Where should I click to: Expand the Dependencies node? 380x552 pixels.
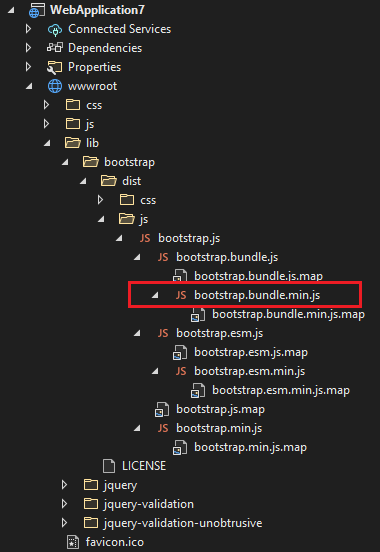tap(29, 48)
